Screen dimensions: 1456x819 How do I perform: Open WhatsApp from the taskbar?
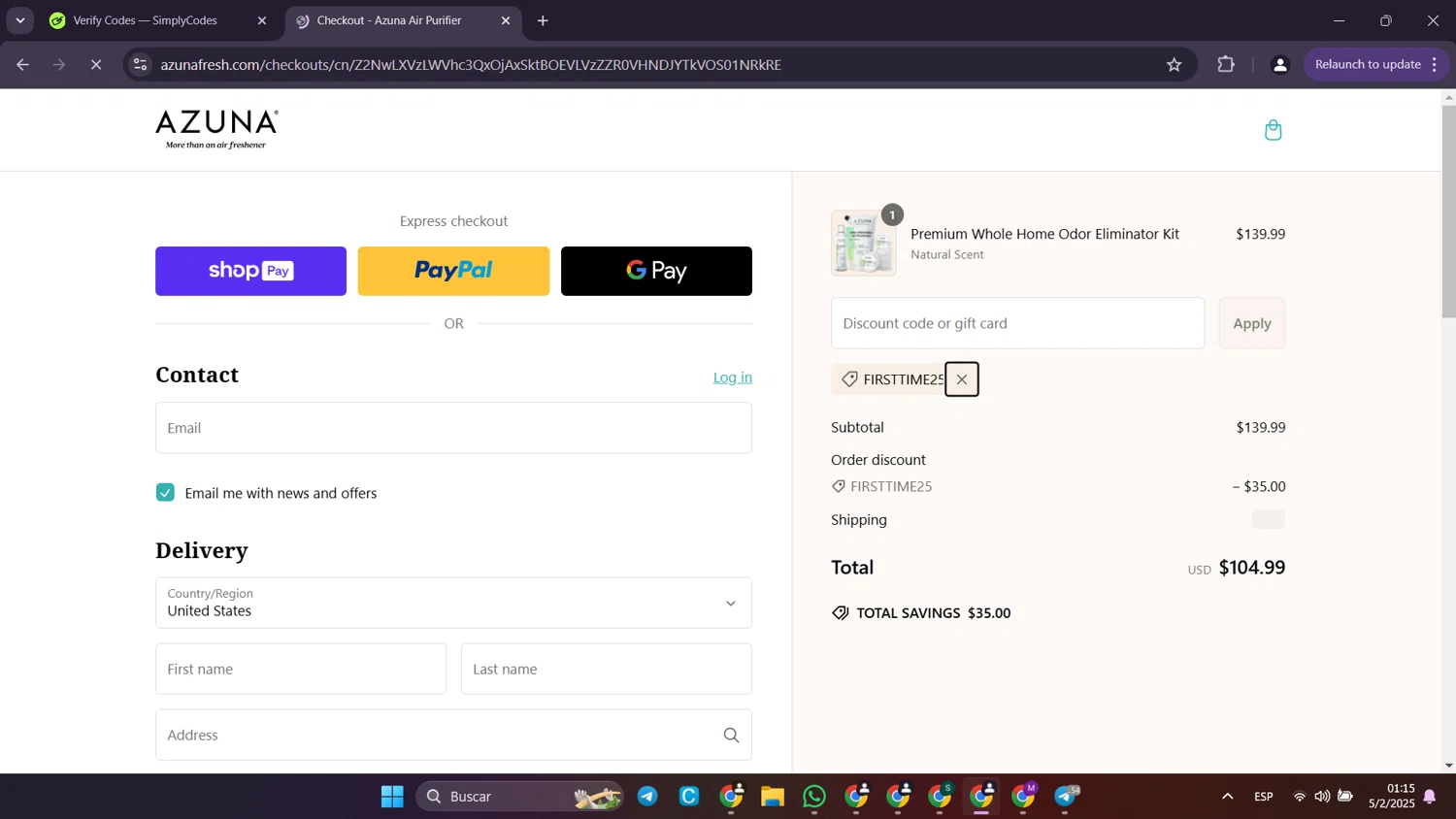(x=814, y=797)
